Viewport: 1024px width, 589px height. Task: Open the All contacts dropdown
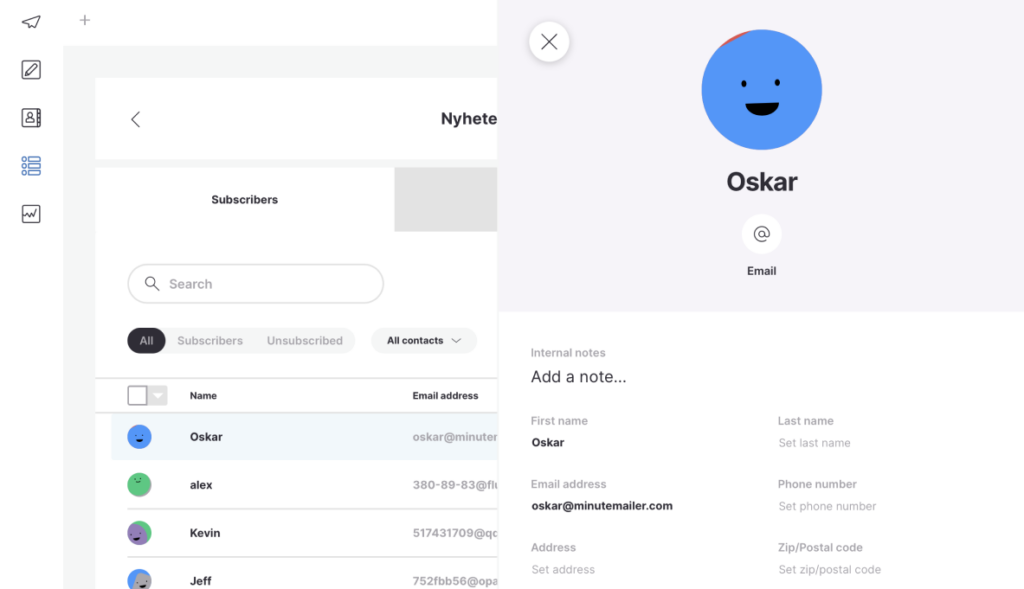(424, 340)
